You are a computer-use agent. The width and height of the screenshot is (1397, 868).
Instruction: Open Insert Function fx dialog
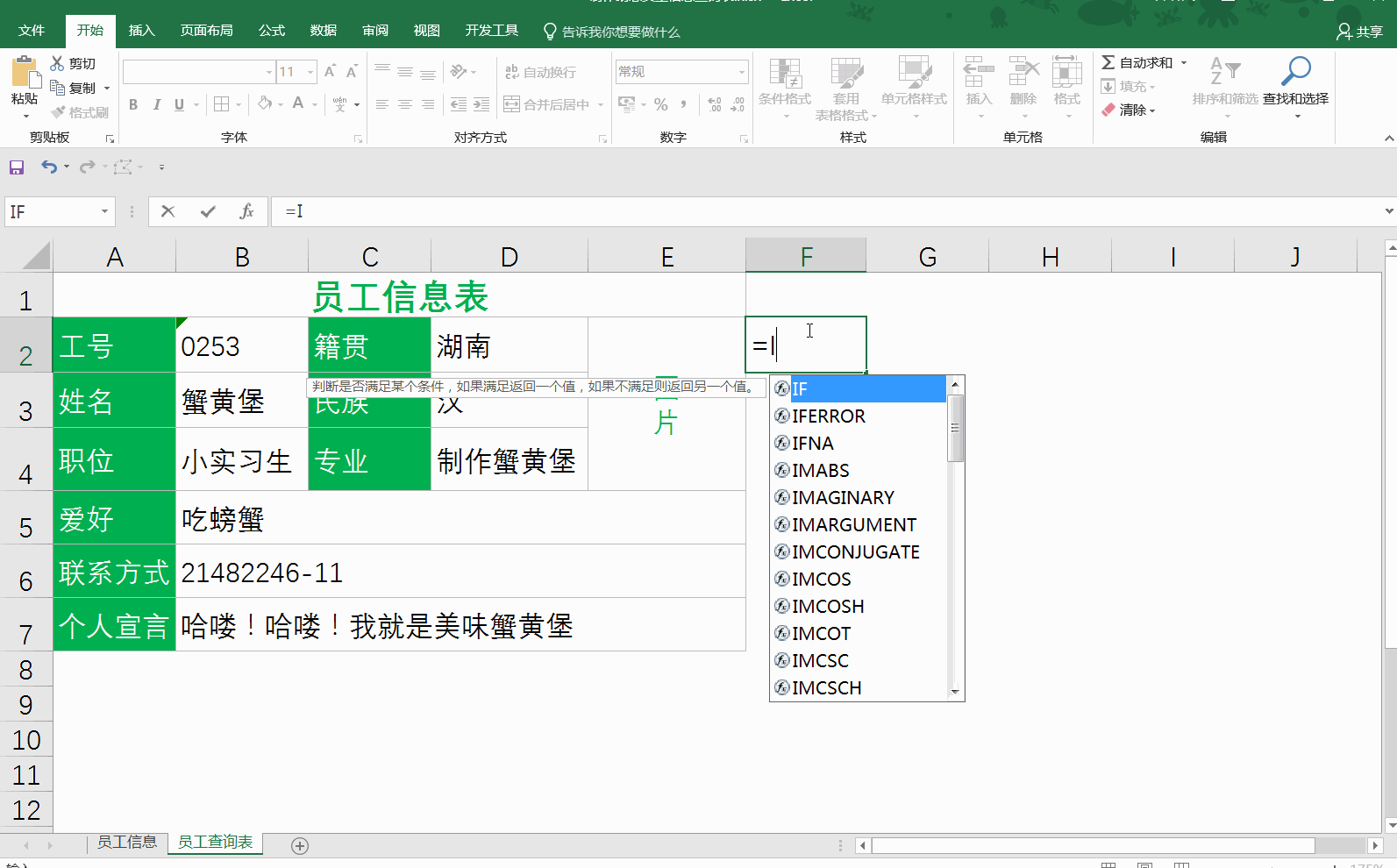(246, 211)
